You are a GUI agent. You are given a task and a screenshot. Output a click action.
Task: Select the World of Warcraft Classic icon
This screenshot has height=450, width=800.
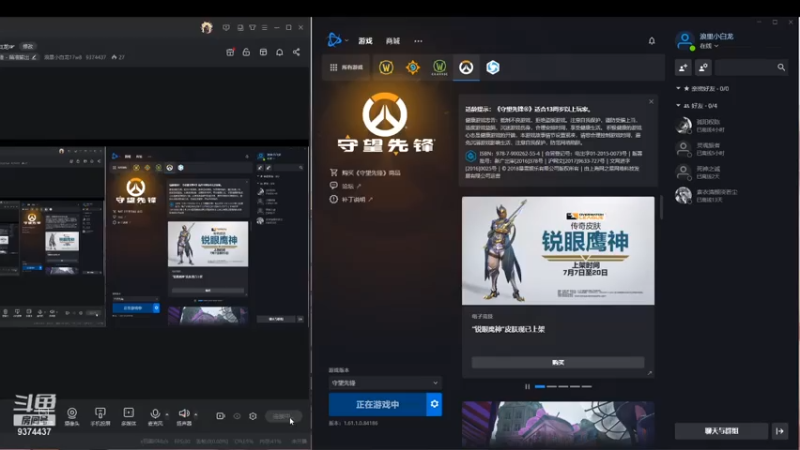coord(439,67)
